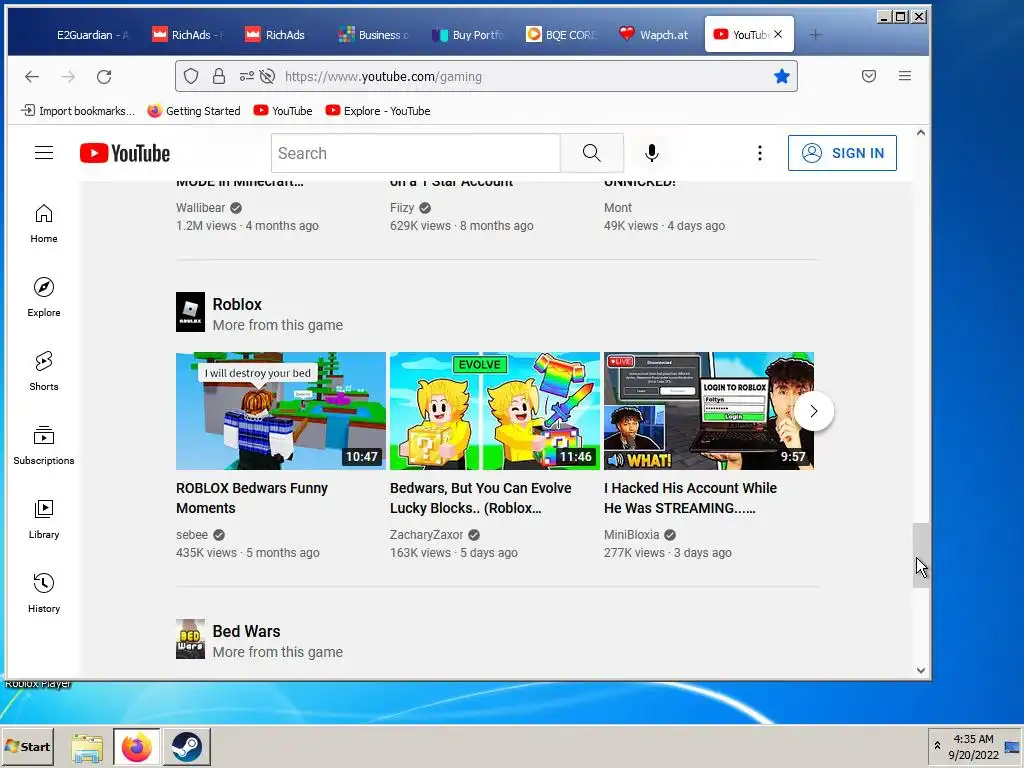Switch to second RichAds tab
This screenshot has width=1024, height=768.
click(281, 35)
